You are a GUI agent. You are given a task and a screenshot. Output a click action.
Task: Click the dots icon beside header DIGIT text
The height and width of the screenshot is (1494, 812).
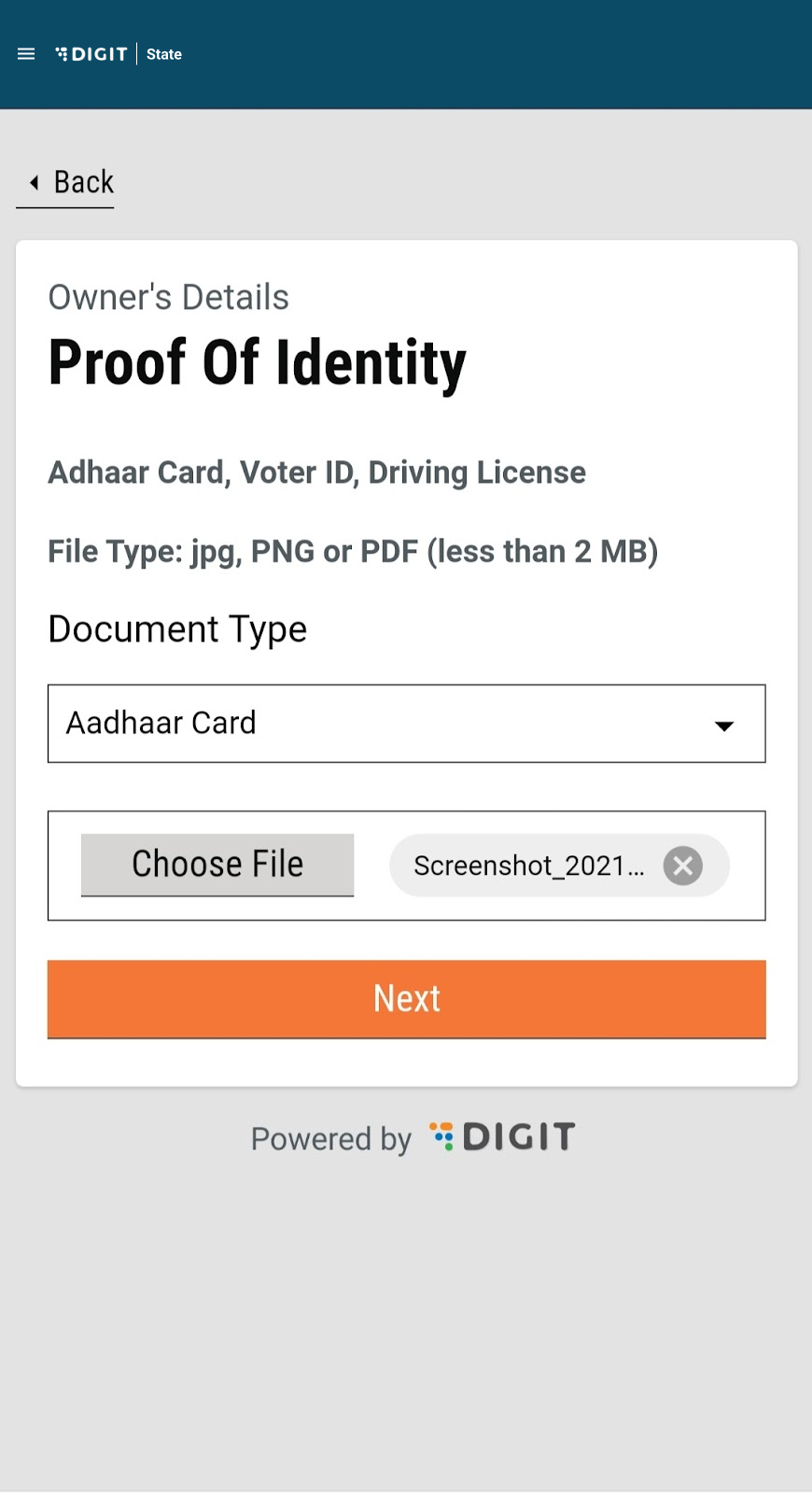[x=62, y=54]
